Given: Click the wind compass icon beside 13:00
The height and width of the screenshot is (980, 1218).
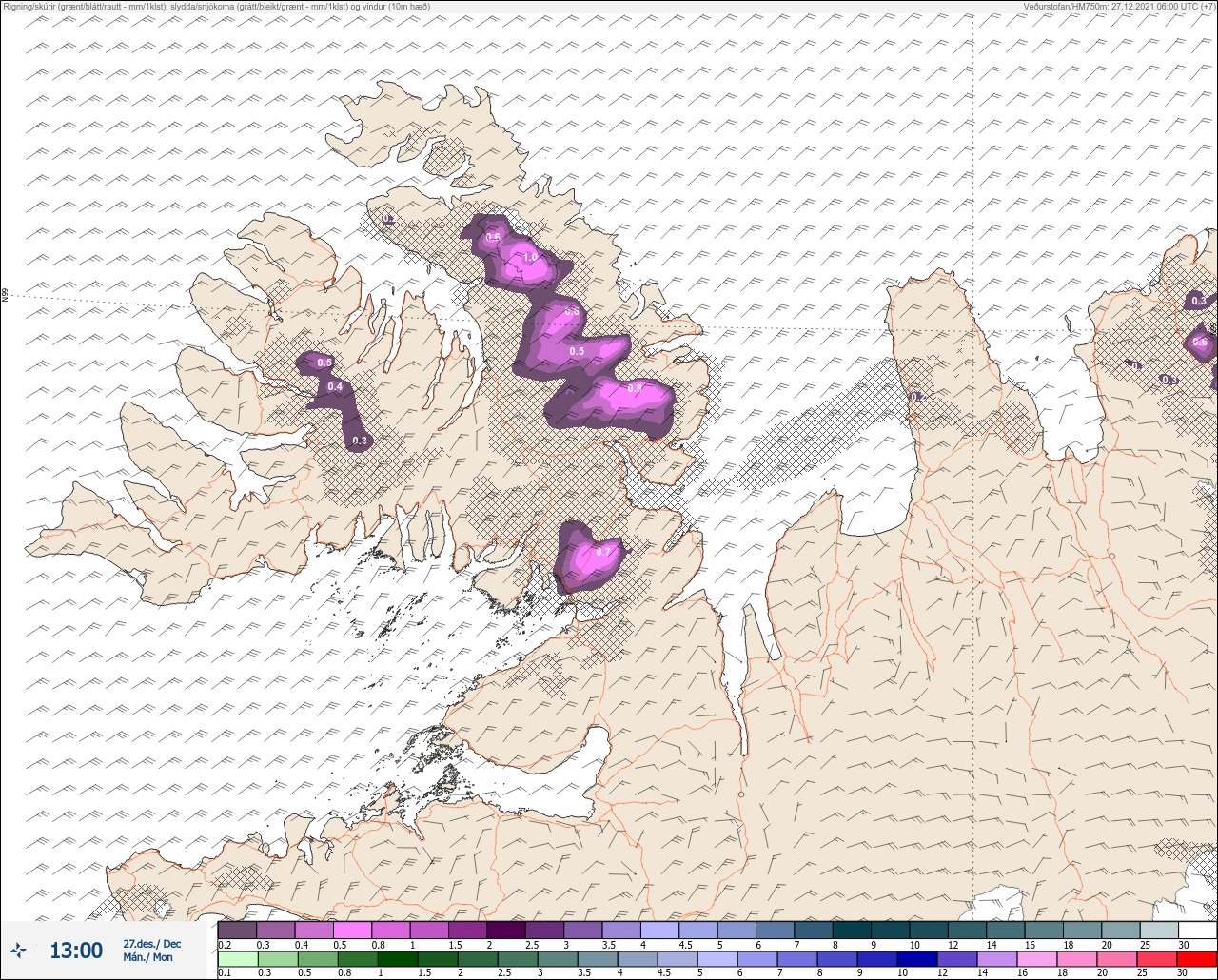Looking at the screenshot, I should [x=18, y=950].
